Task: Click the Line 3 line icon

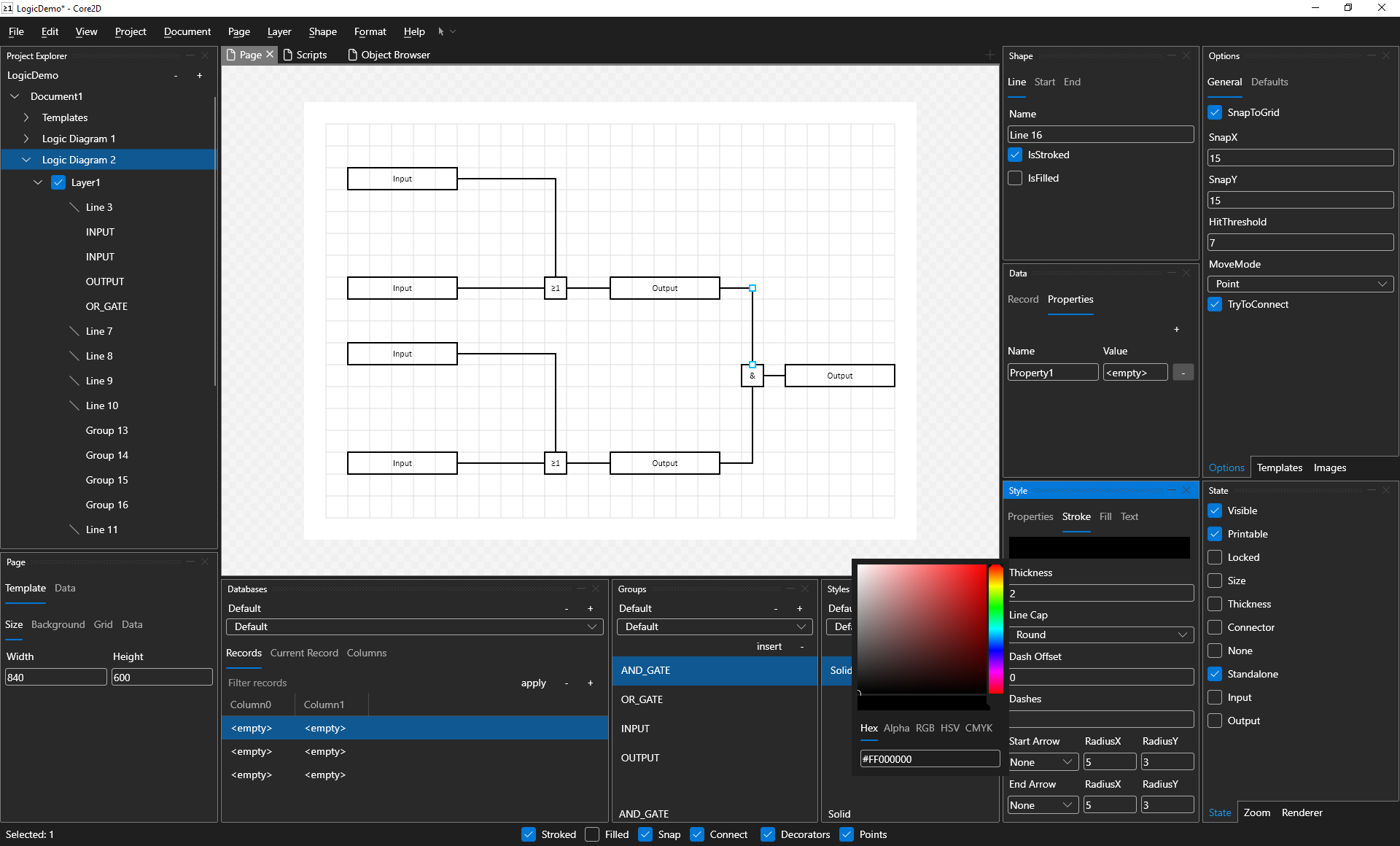Action: (74, 207)
